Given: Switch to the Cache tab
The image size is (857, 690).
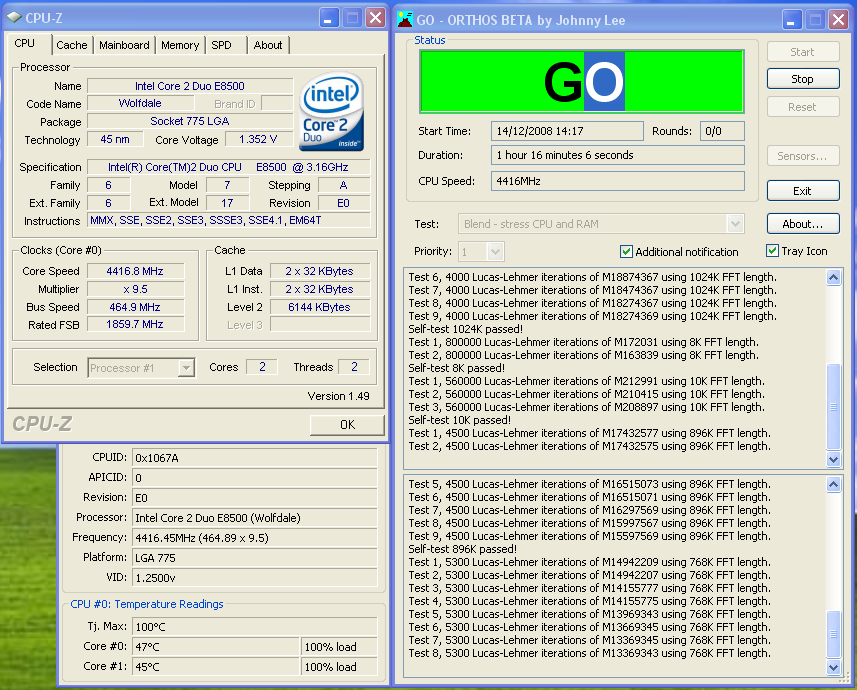Looking at the screenshot, I should click(x=72, y=45).
